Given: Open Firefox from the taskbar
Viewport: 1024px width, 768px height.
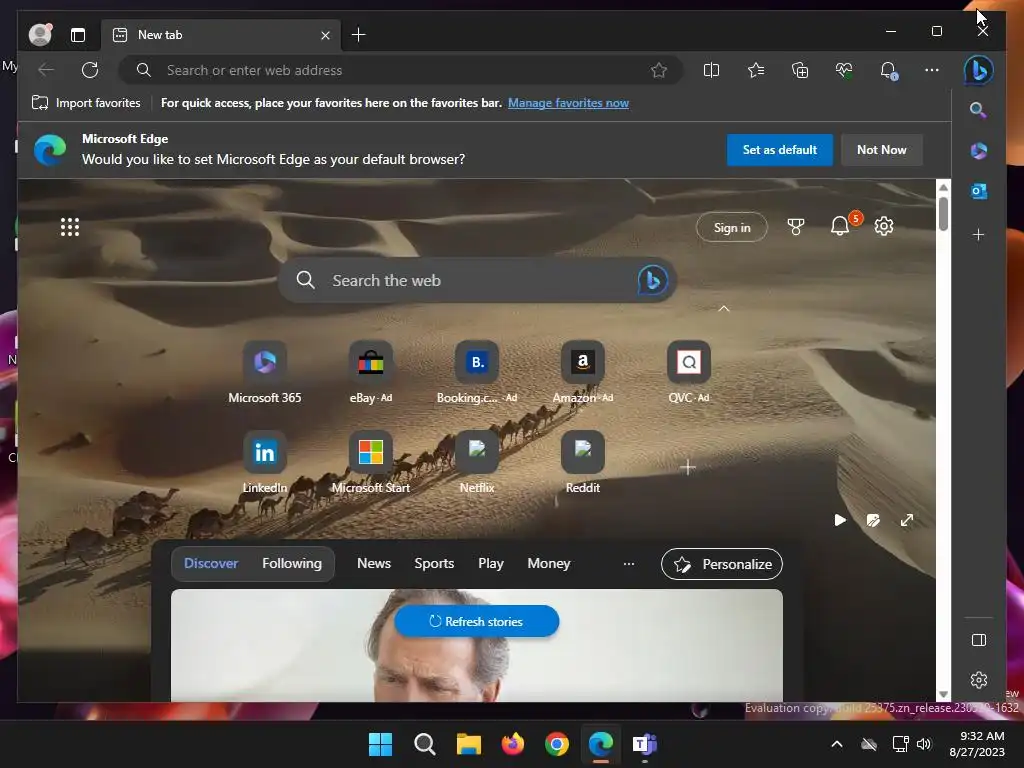Looking at the screenshot, I should [x=513, y=743].
